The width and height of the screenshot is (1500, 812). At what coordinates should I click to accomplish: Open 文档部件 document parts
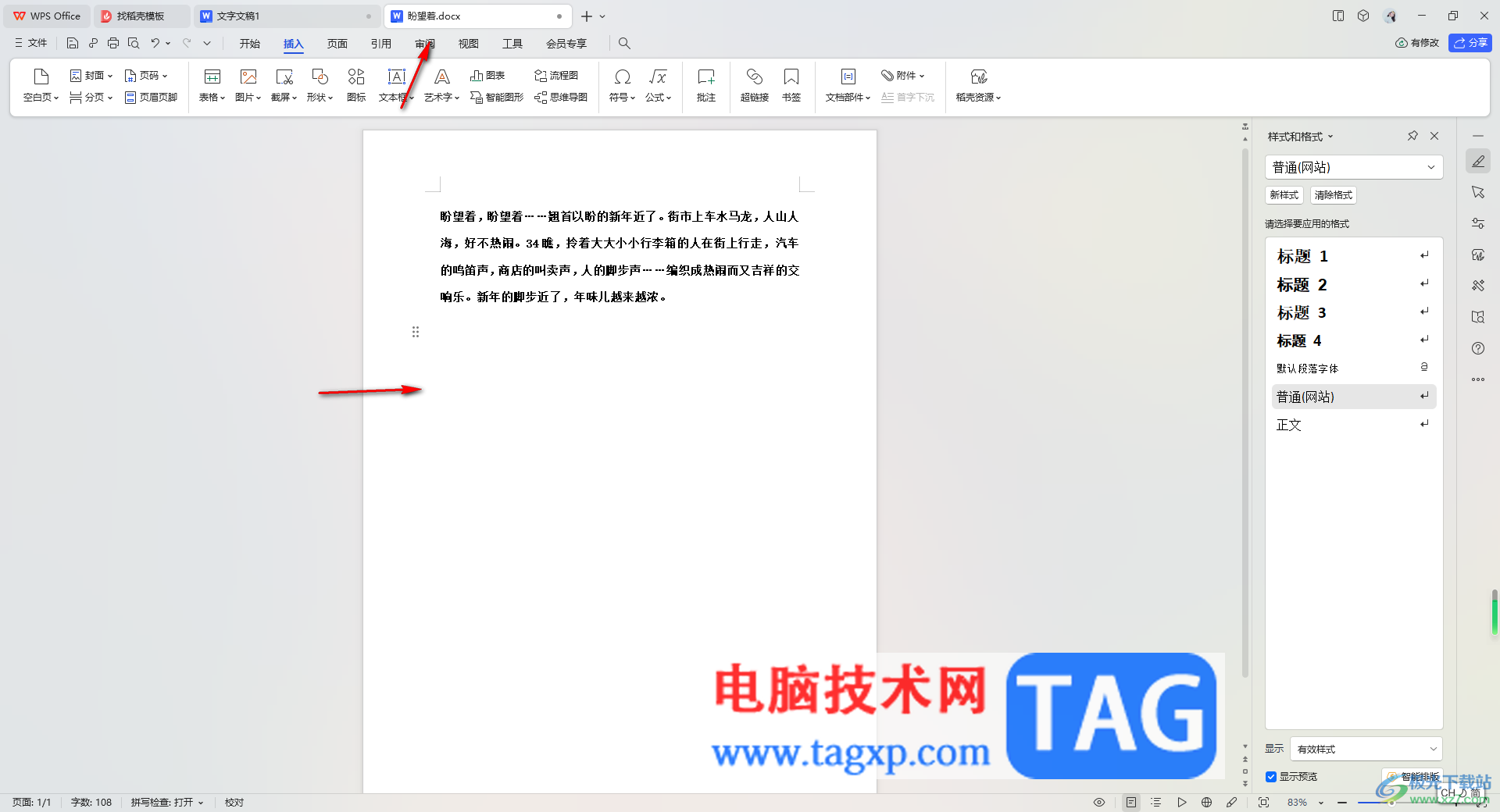[x=848, y=85]
